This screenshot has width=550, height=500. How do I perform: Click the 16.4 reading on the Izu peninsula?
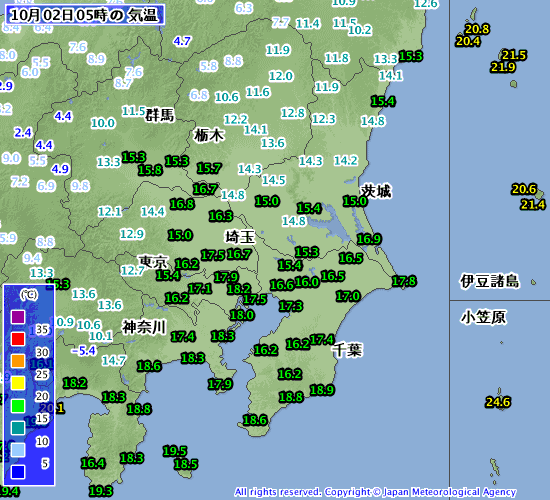[x=93, y=463]
